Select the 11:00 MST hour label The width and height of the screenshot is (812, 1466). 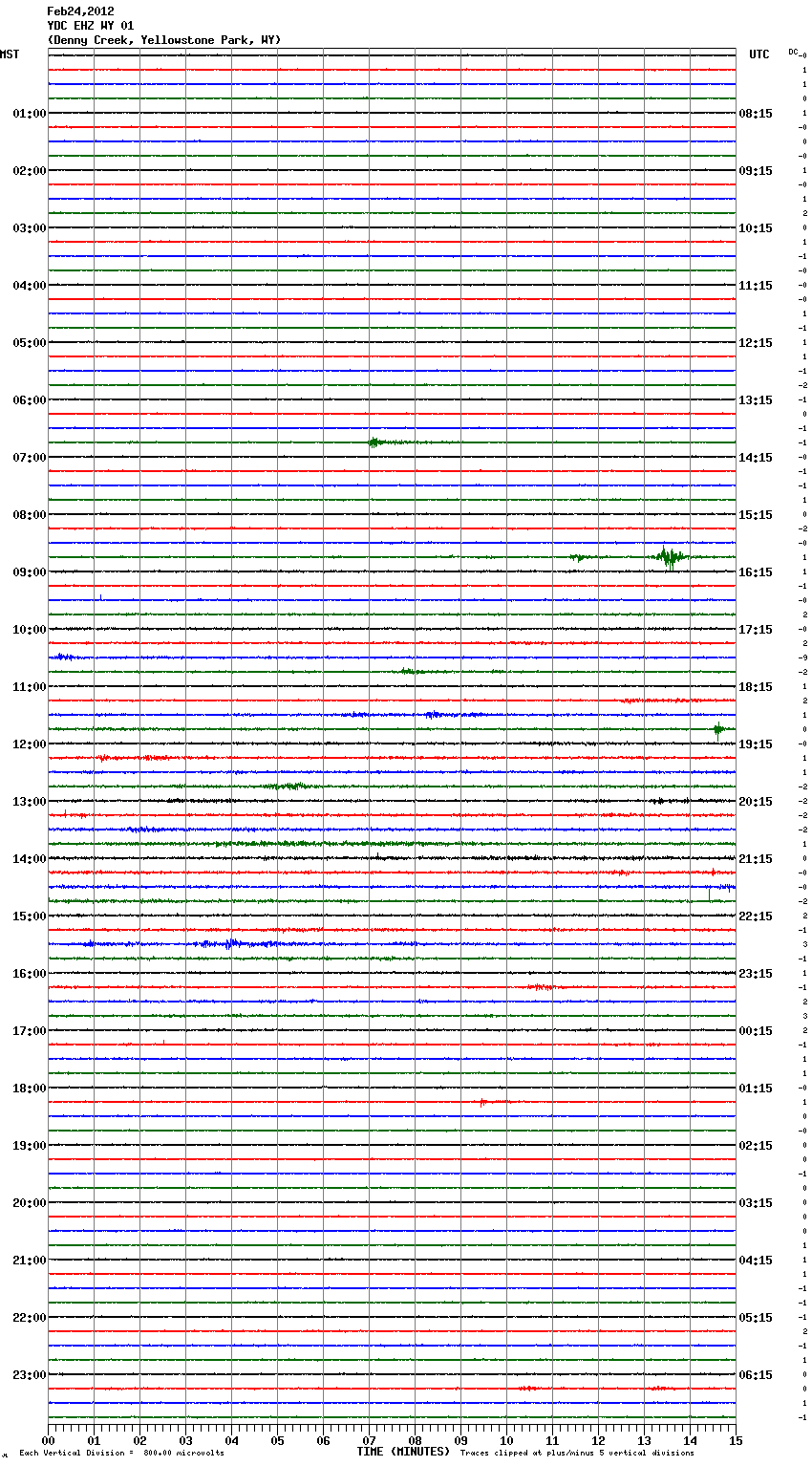29,687
